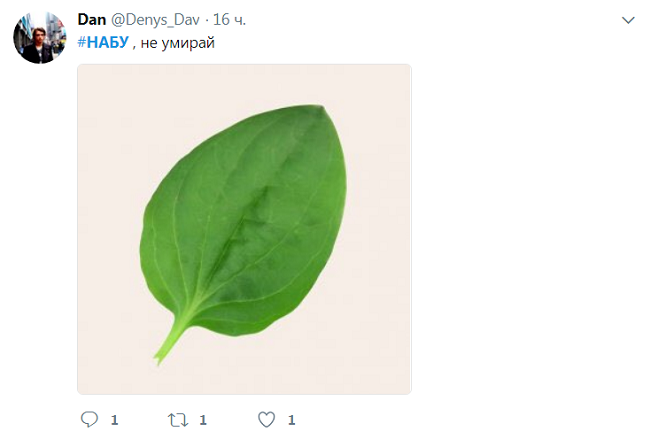Retweet Dan's post via retweet icon
This screenshot has height=439, width=650.
click(x=180, y=420)
